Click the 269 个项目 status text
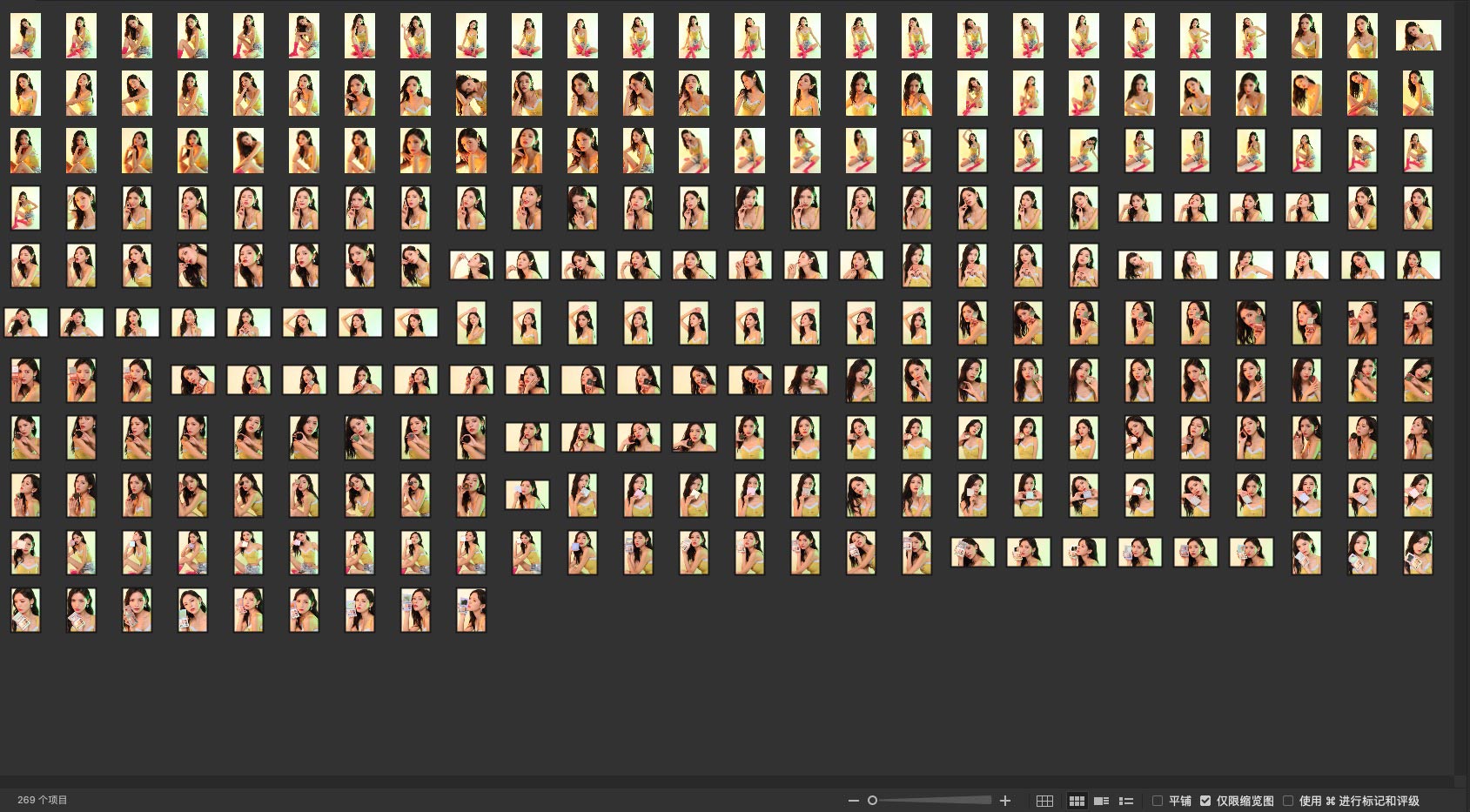 tap(42, 800)
